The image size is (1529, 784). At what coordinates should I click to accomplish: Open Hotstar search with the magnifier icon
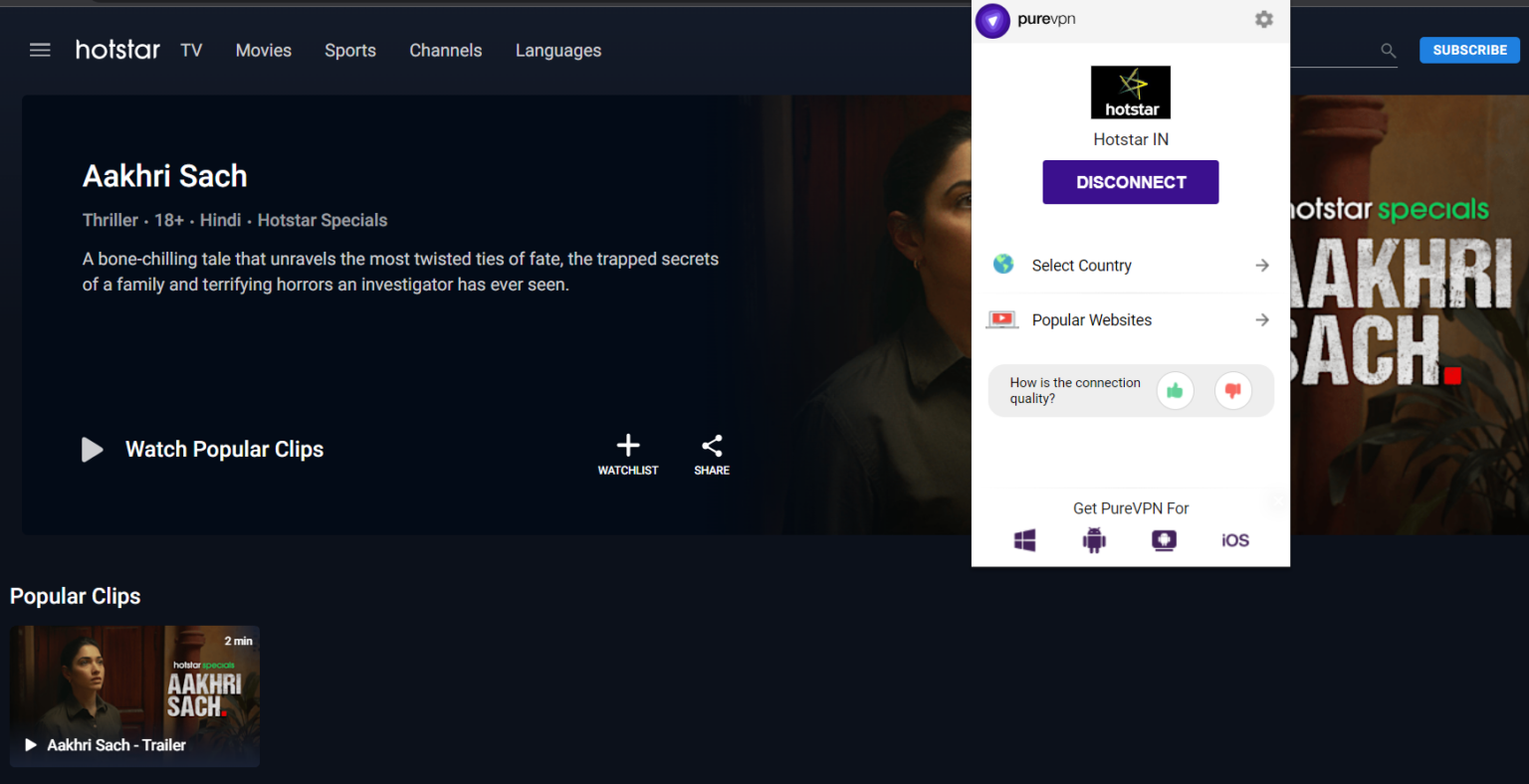pos(1388,51)
